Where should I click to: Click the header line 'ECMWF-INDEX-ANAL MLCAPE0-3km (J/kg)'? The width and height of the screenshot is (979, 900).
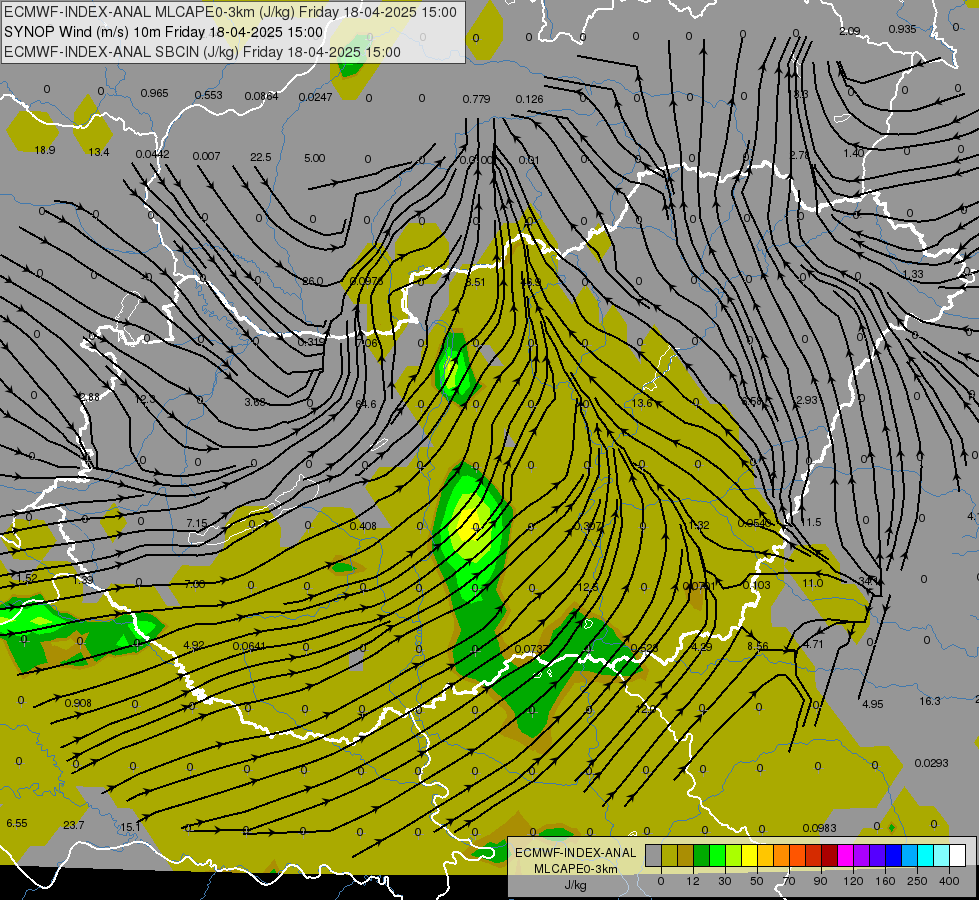pyautogui.click(x=230, y=12)
